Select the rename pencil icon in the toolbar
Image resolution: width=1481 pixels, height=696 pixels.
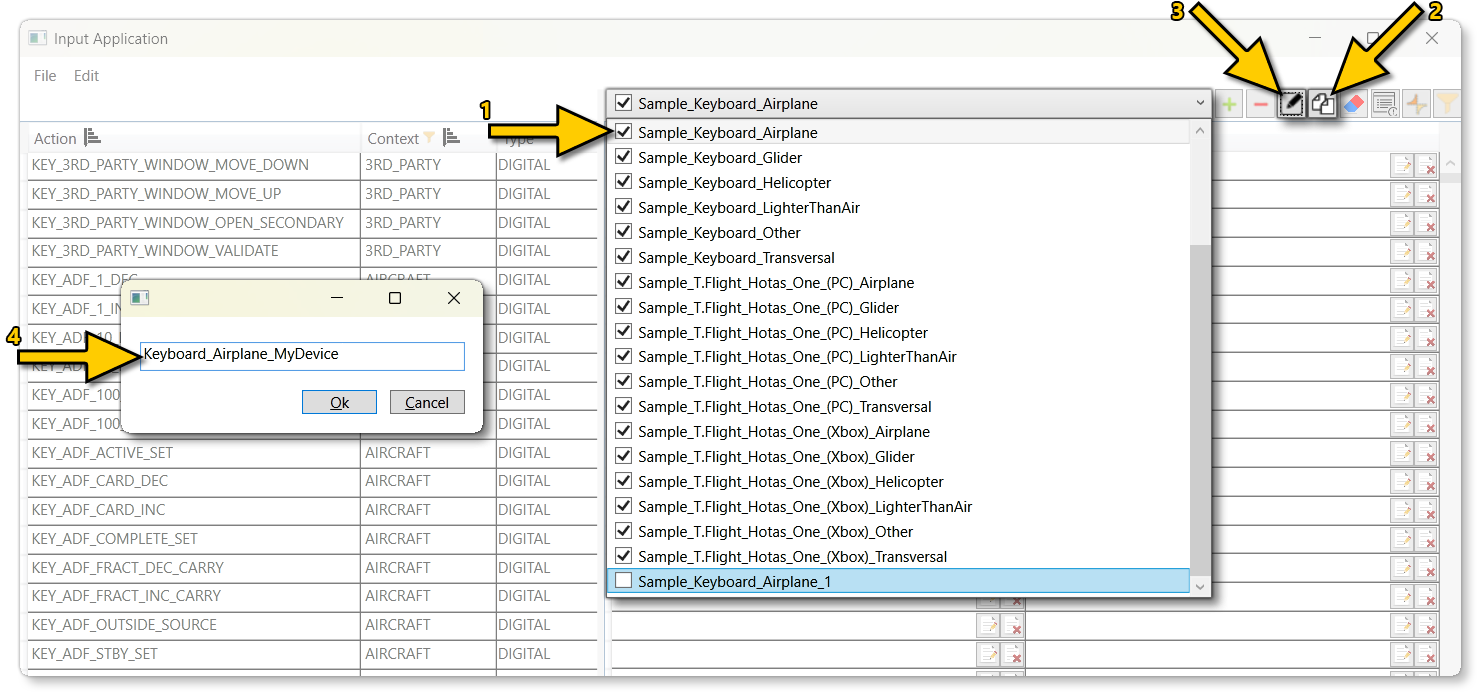click(x=1291, y=102)
